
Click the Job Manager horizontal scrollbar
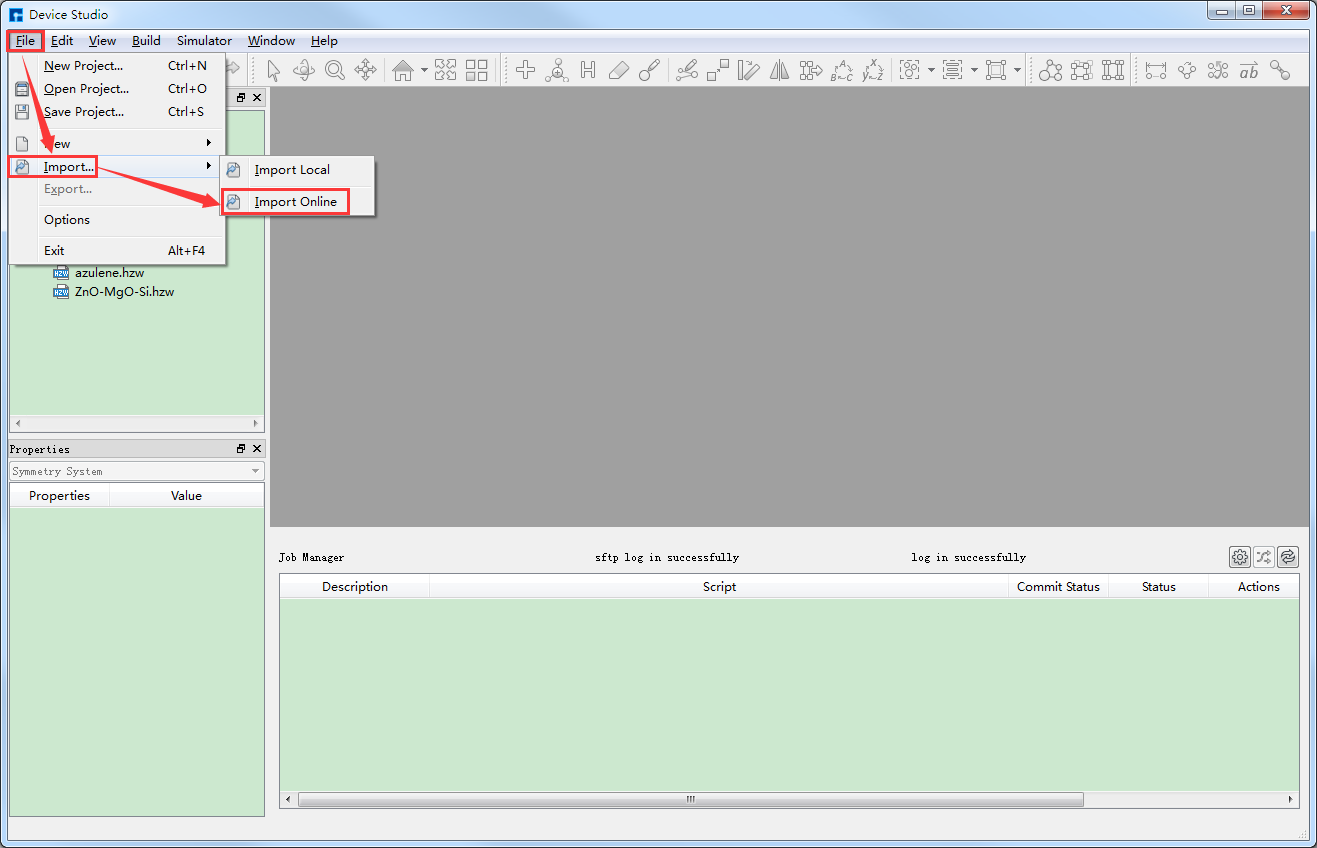[x=690, y=800]
